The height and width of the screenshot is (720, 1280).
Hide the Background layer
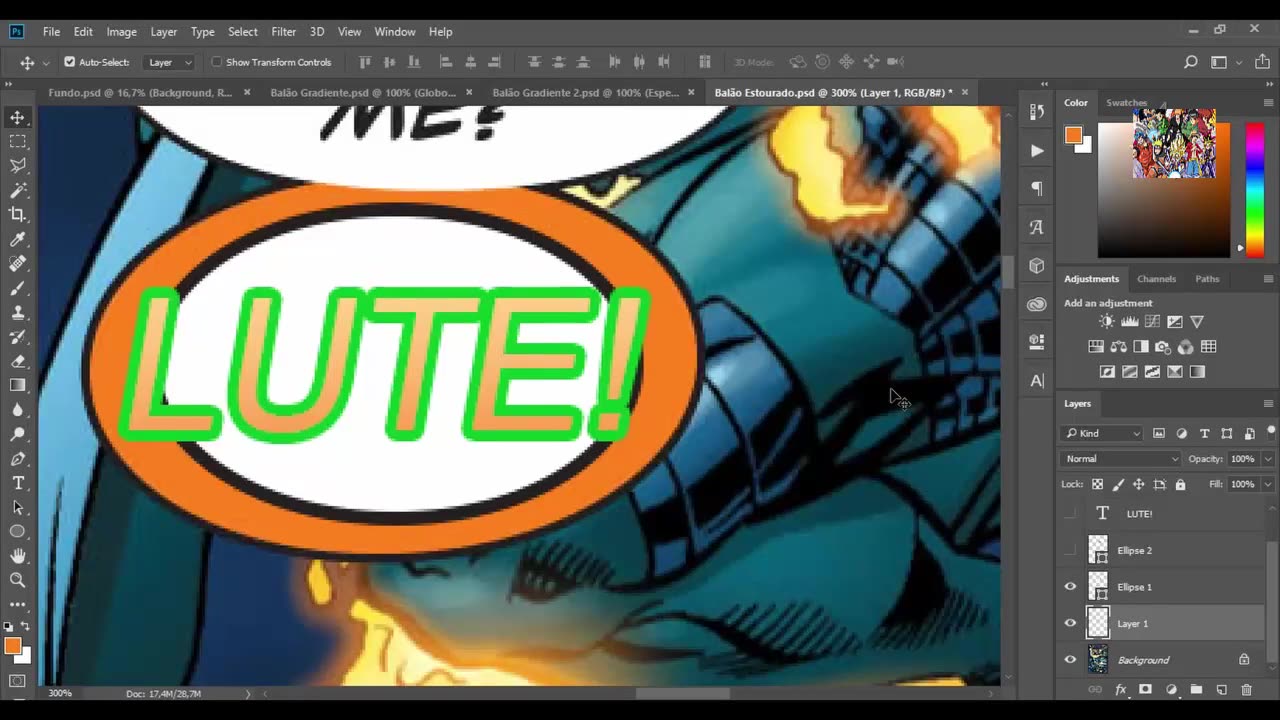click(1071, 660)
